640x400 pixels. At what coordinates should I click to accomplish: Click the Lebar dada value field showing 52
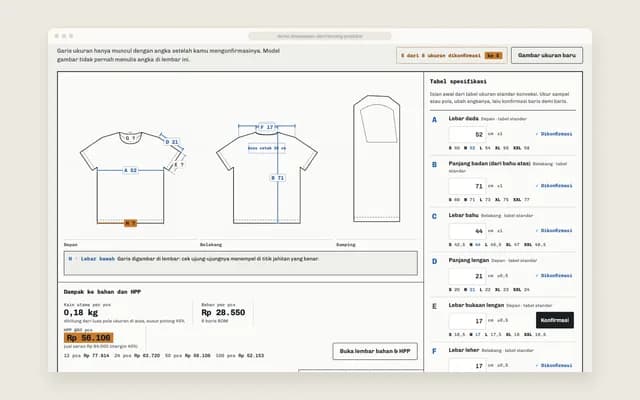[x=467, y=134]
